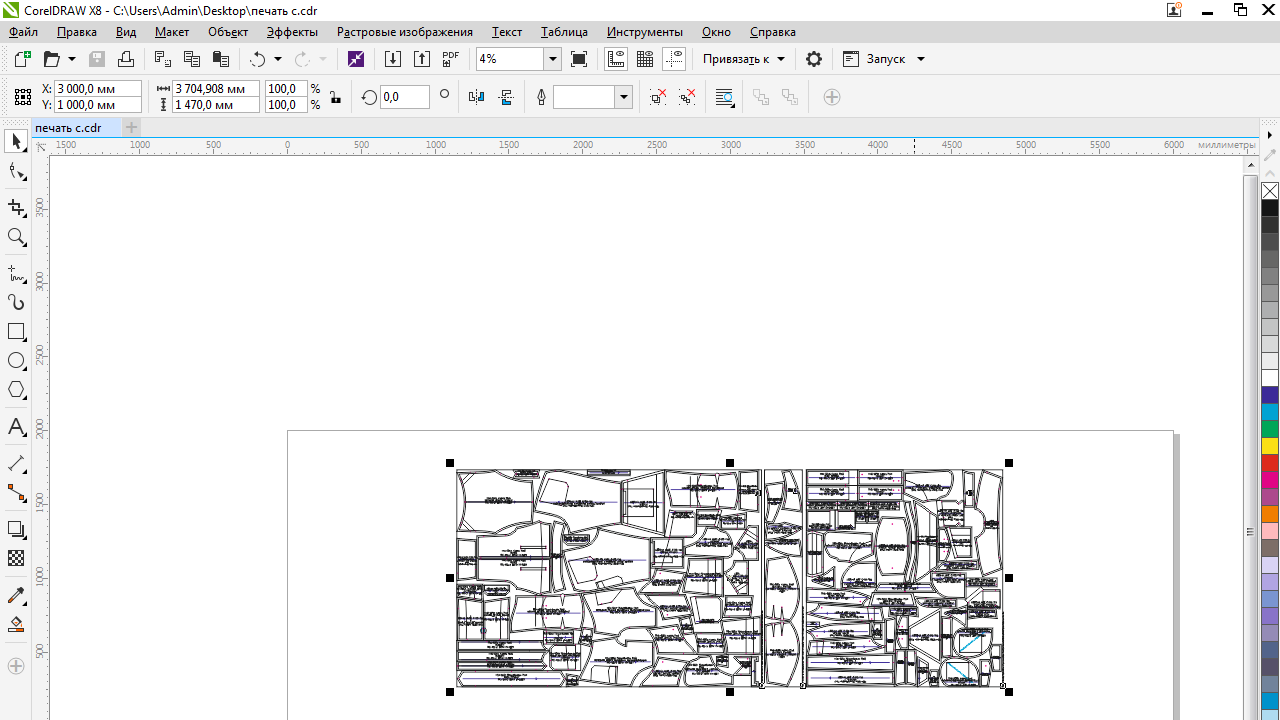Image resolution: width=1280 pixels, height=720 pixels.
Task: Open the outline width dropdown
Action: tap(624, 97)
